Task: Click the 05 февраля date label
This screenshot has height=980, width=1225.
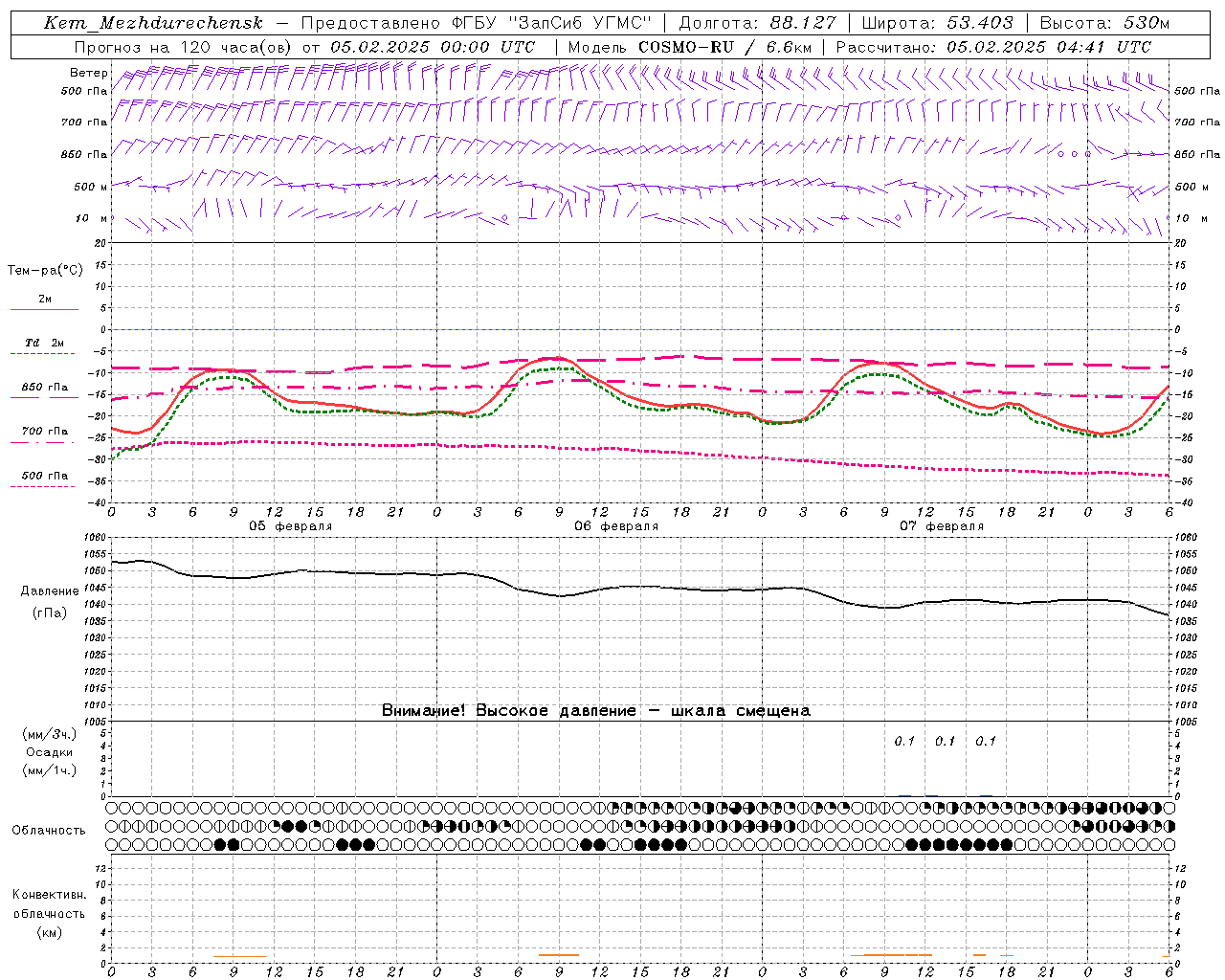Action: click(x=291, y=526)
